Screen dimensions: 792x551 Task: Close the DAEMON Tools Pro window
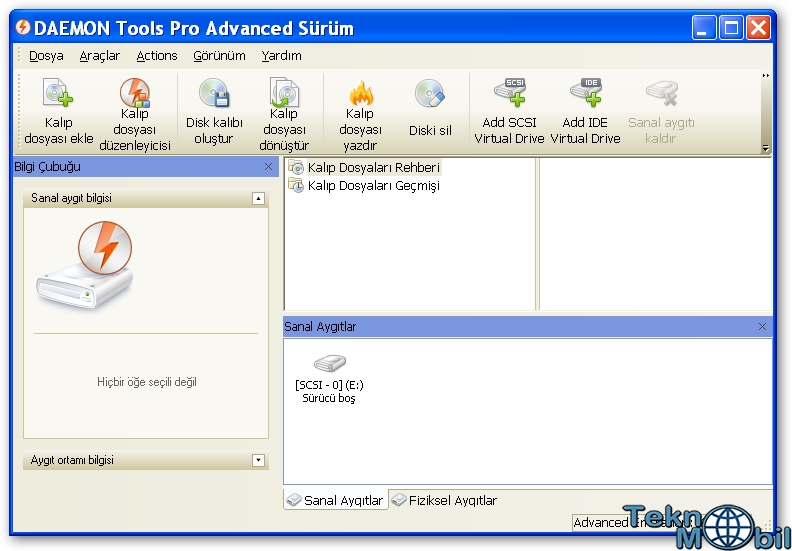[x=758, y=27]
